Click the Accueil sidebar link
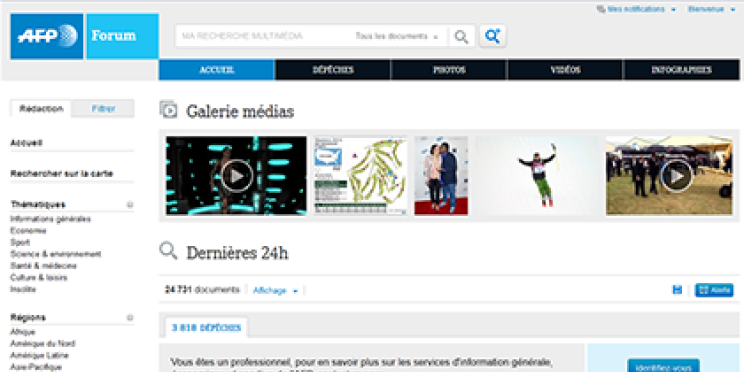Screen dimensions: 744x372 point(27,143)
